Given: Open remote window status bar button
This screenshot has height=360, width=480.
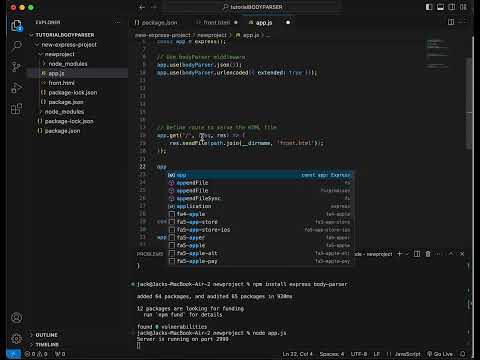Looking at the screenshot, I should pos(13,354).
